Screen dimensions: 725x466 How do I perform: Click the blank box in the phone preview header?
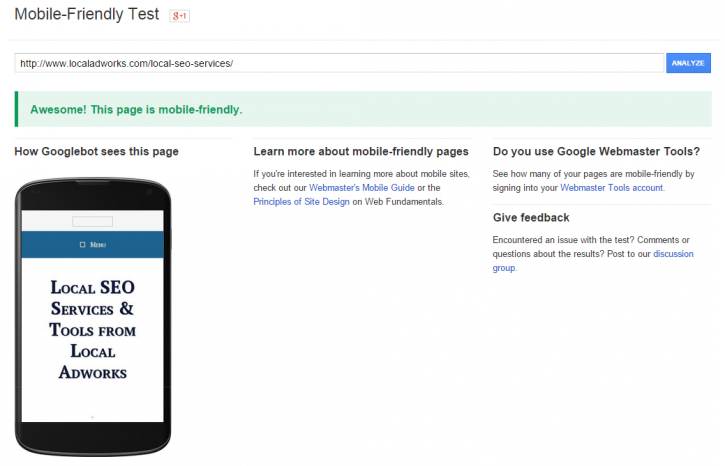pyautogui.click(x=92, y=221)
